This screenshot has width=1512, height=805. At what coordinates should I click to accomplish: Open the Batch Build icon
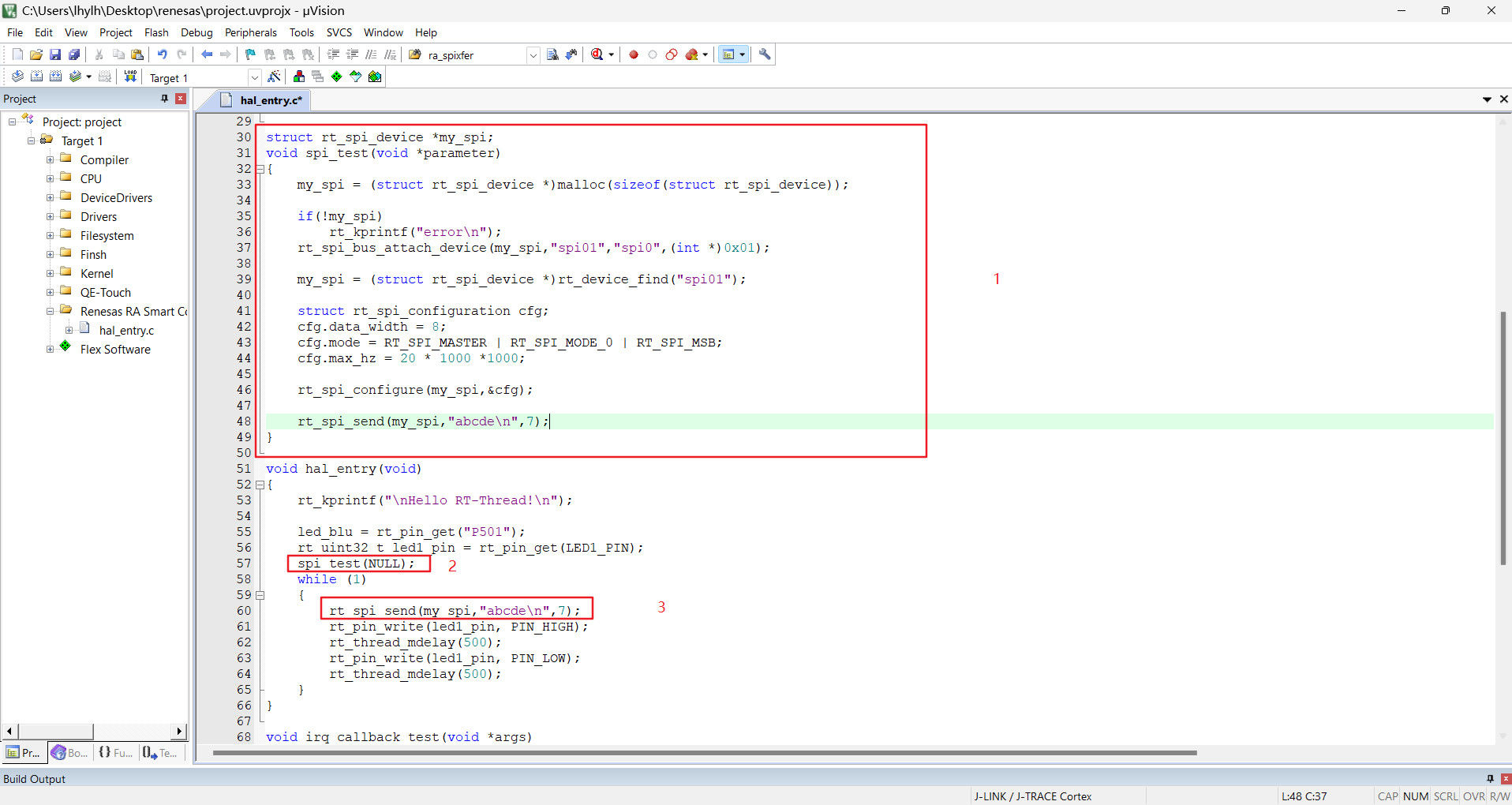(75, 77)
